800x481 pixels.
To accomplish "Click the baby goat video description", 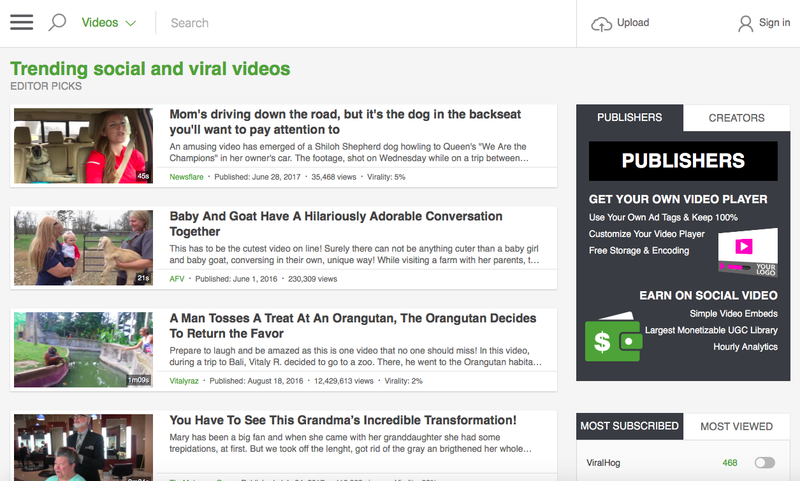I will (355, 255).
